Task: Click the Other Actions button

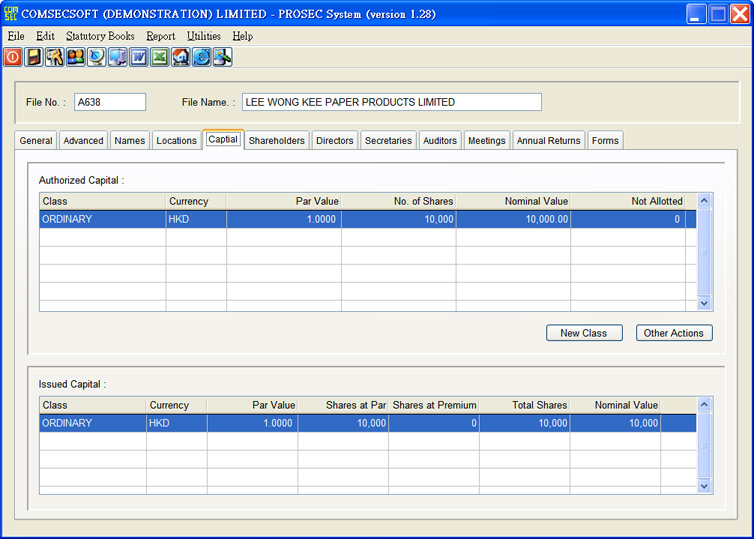Action: click(x=673, y=333)
